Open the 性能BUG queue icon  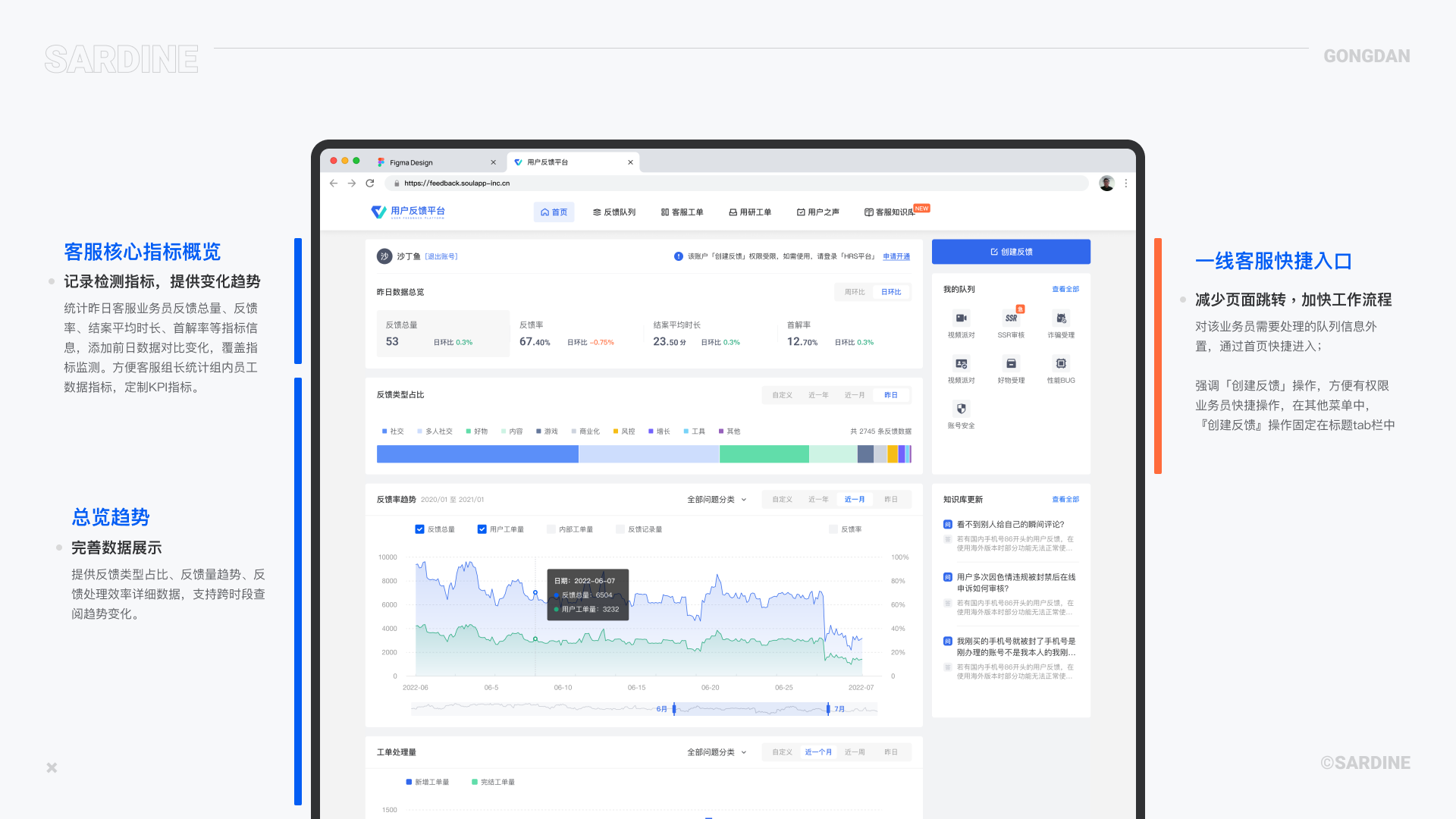click(x=1061, y=364)
